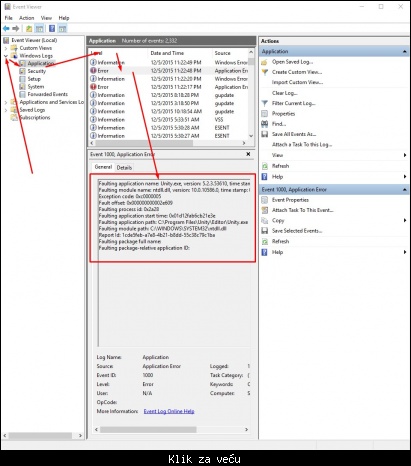Viewport: 411px width, 466px height.
Task: Select the Security log
Action: 36,71
